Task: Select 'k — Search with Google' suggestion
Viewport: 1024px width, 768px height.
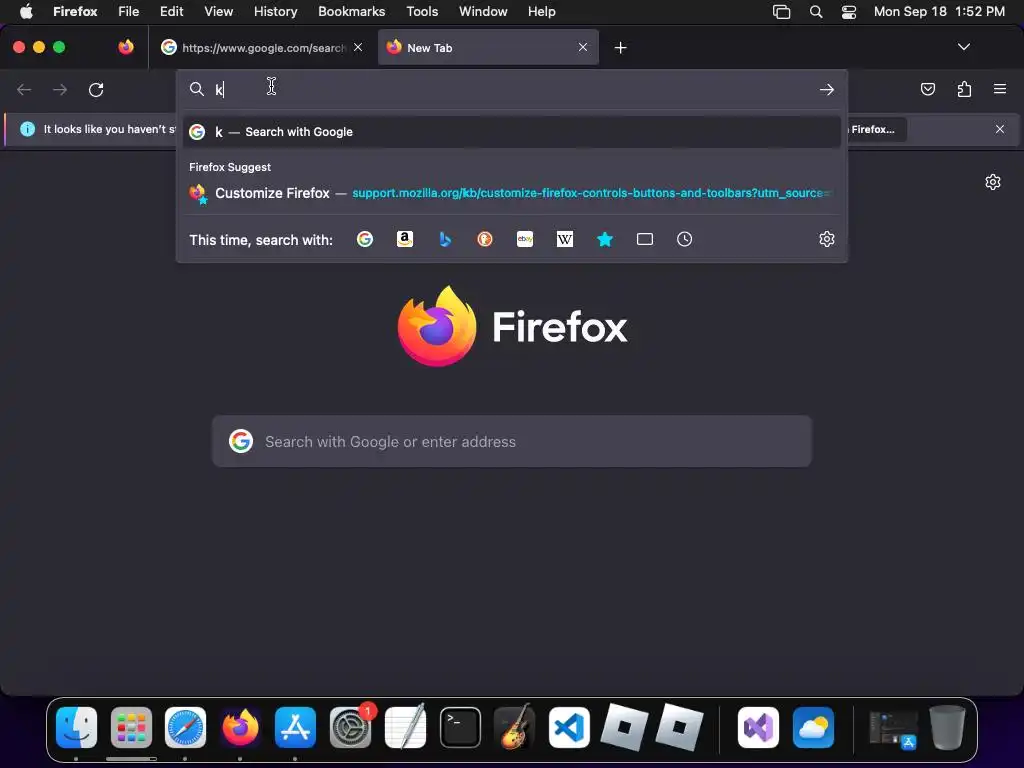Action: tap(511, 132)
